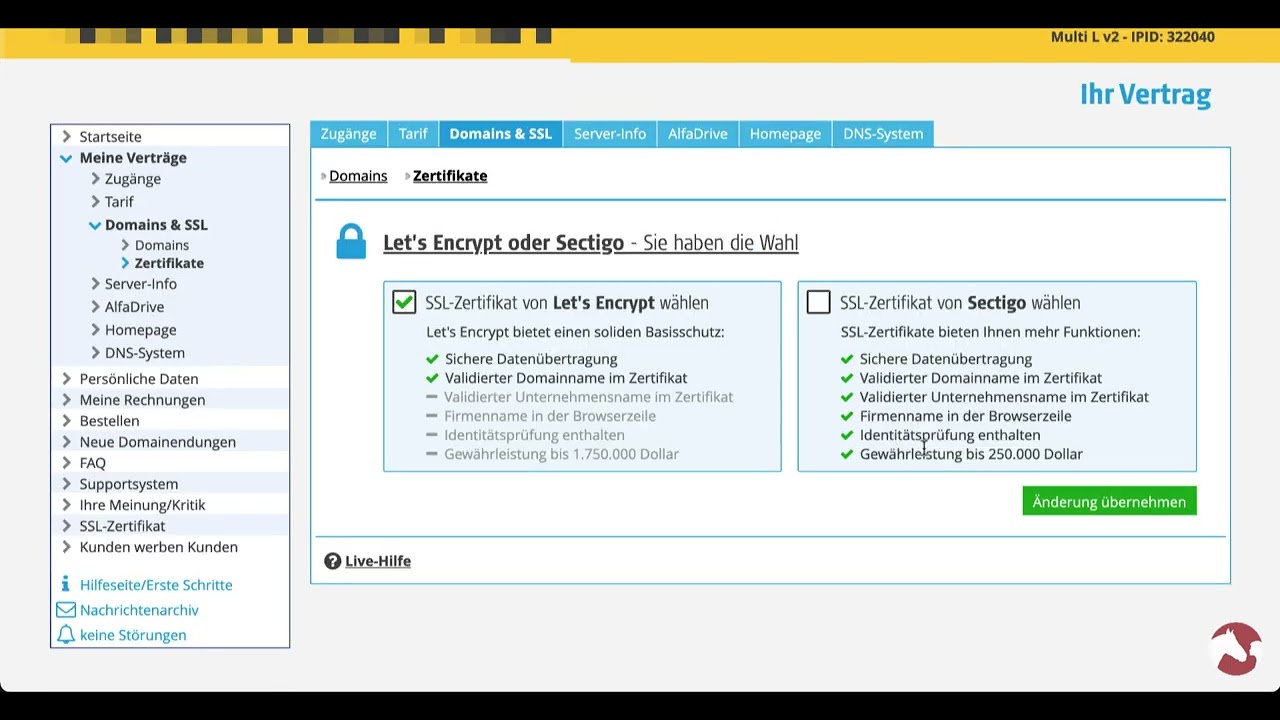Open FAQ in the sidebar

click(x=92, y=463)
